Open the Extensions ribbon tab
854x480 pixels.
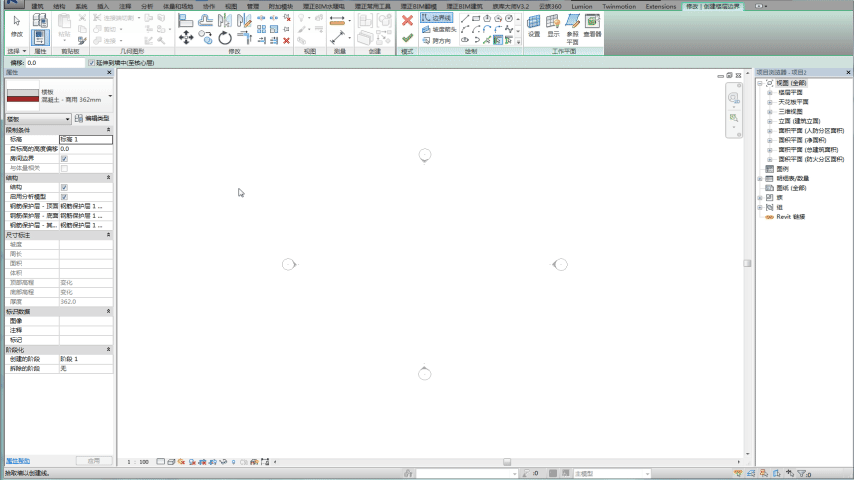[x=661, y=7]
